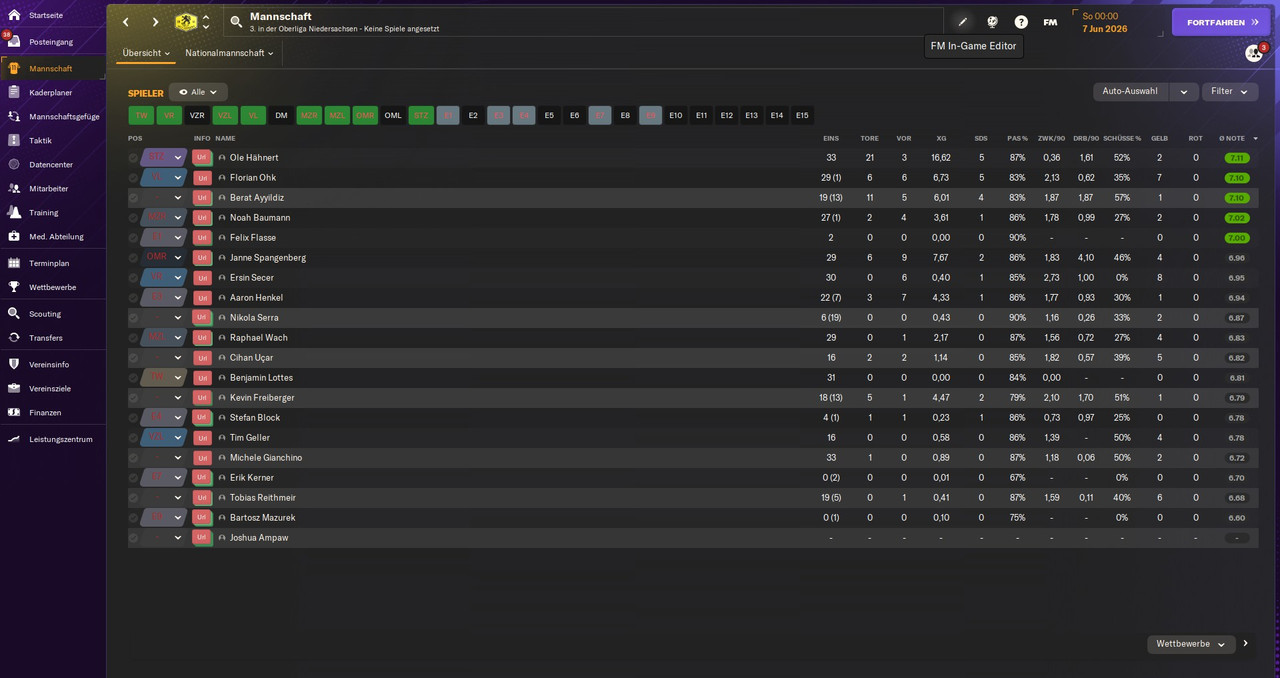
Task: Click the search magnifier icon
Action: coord(236,22)
